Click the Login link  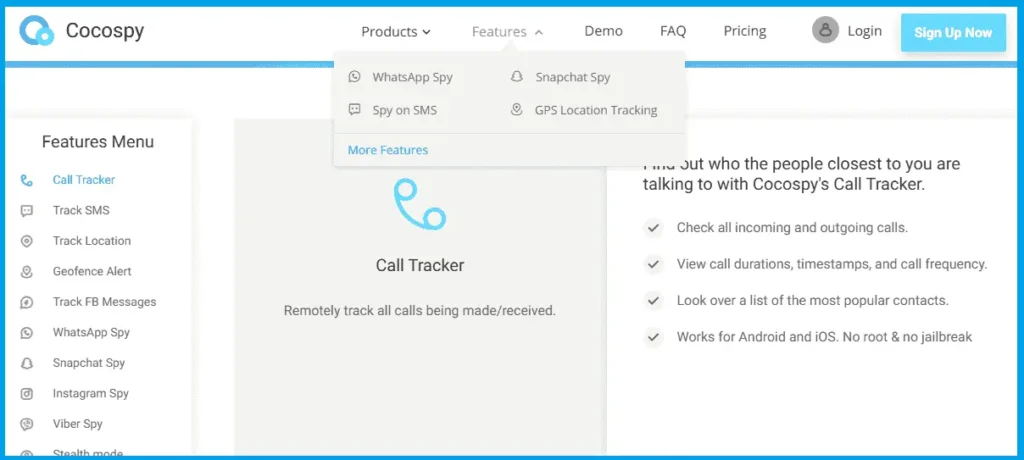[x=864, y=31]
